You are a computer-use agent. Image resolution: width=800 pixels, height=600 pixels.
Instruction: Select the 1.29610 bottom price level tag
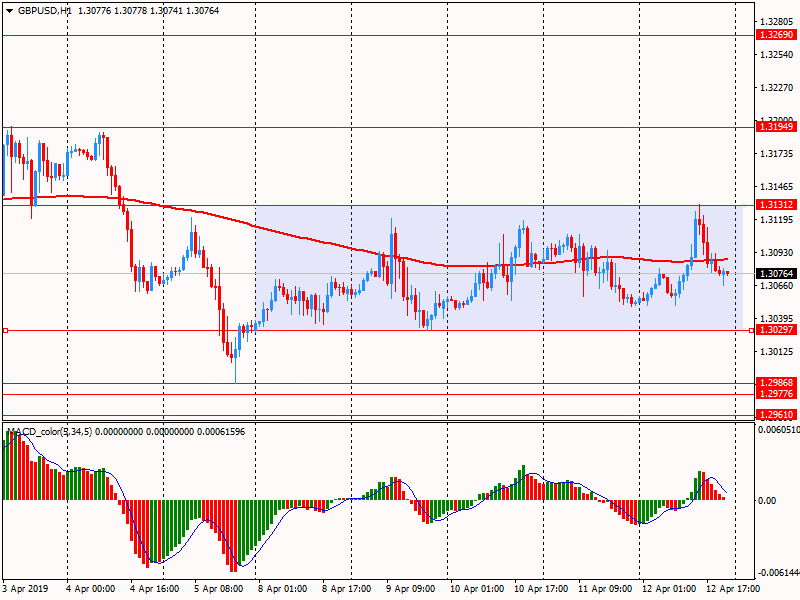tap(775, 414)
